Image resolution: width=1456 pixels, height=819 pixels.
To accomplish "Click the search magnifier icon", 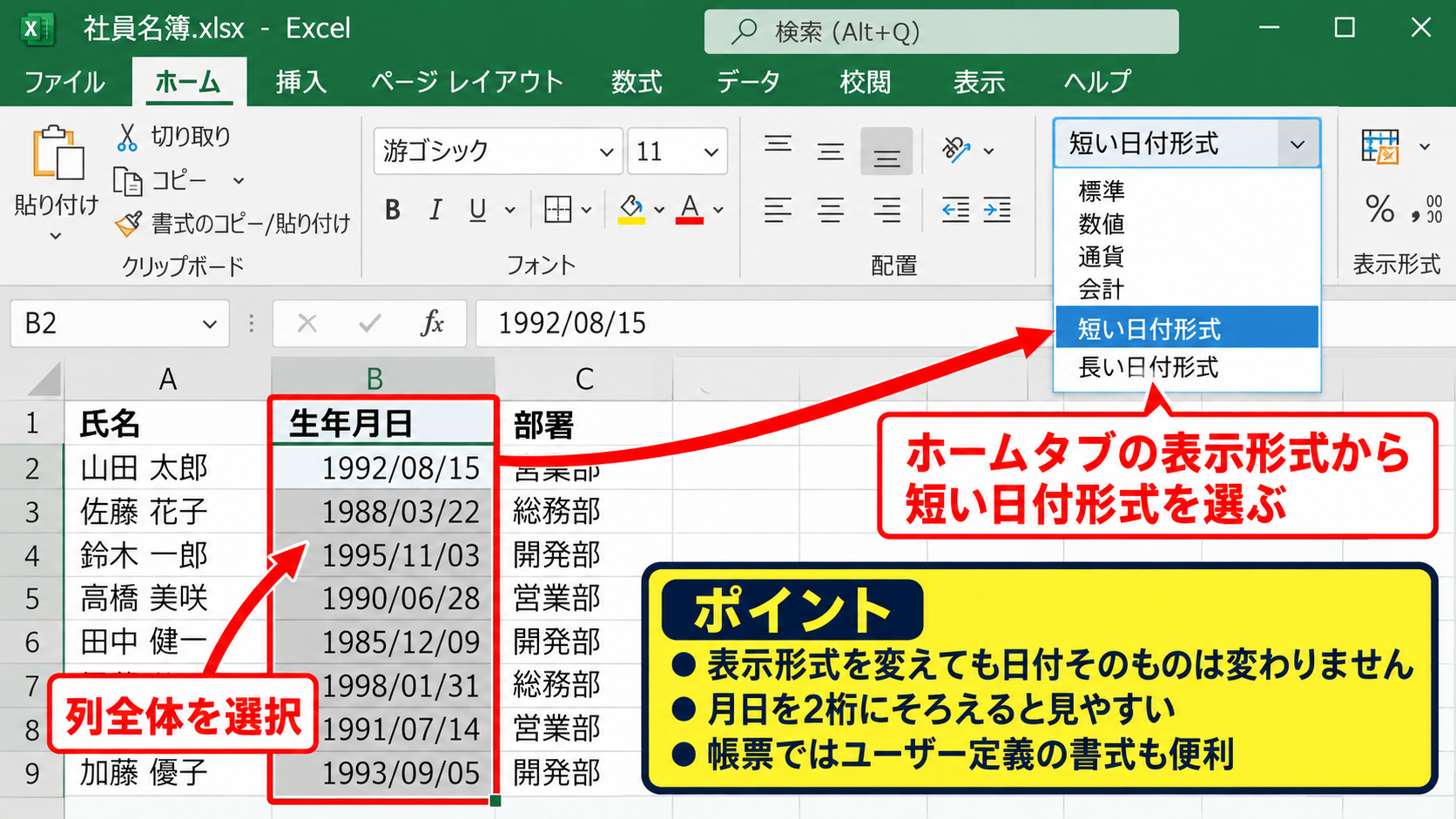I will pyautogui.click(x=744, y=32).
